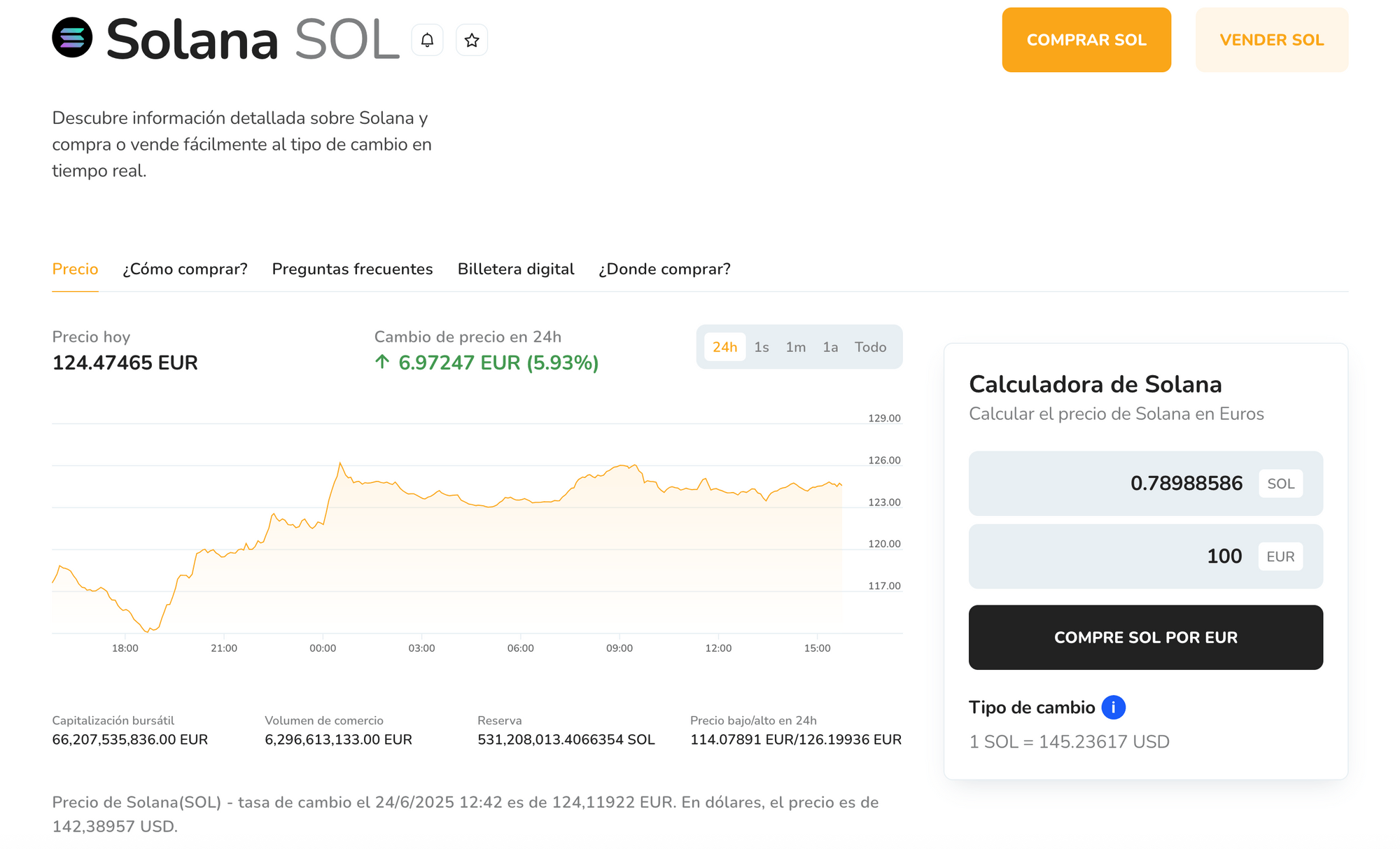
Task: Click the EUR amount input field
Action: tap(1145, 556)
